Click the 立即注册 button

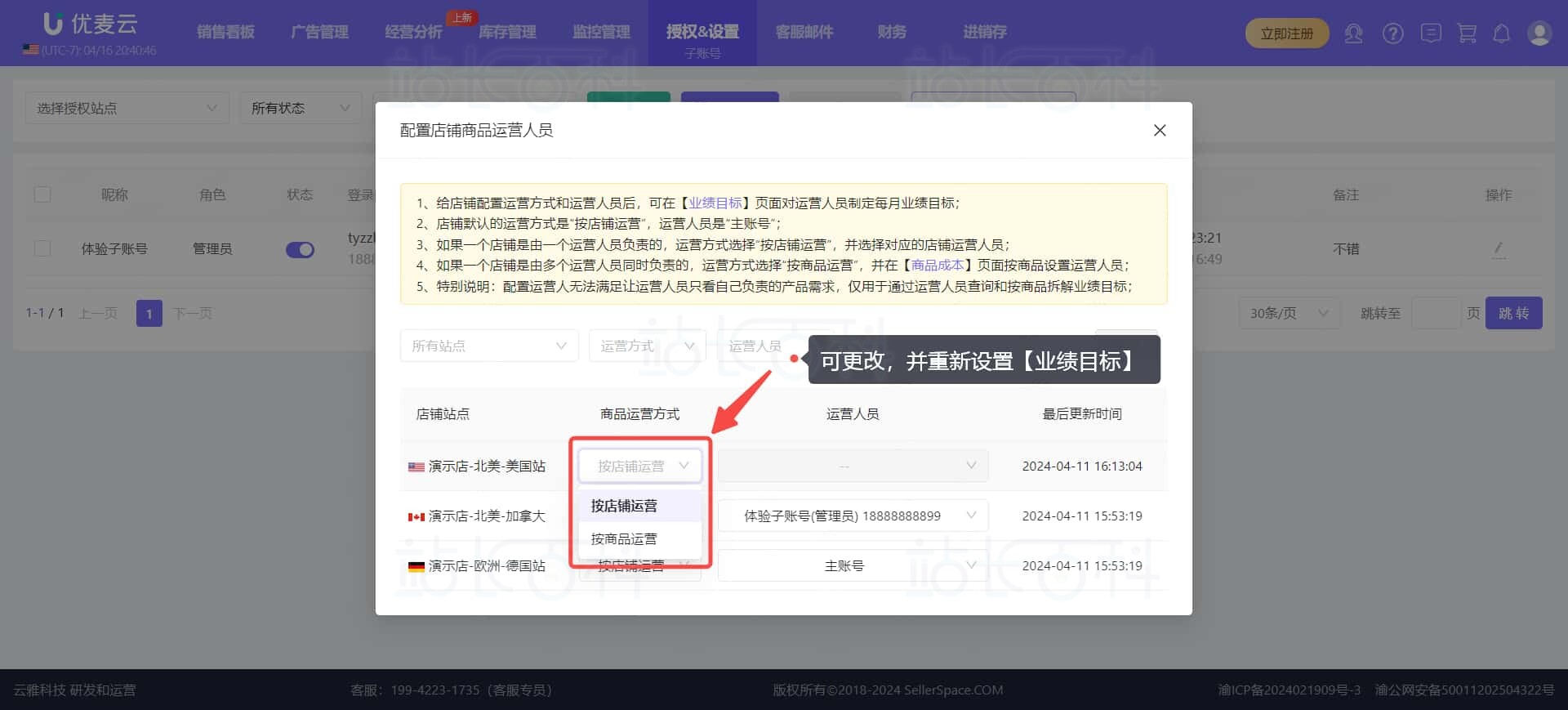pyautogui.click(x=1286, y=33)
